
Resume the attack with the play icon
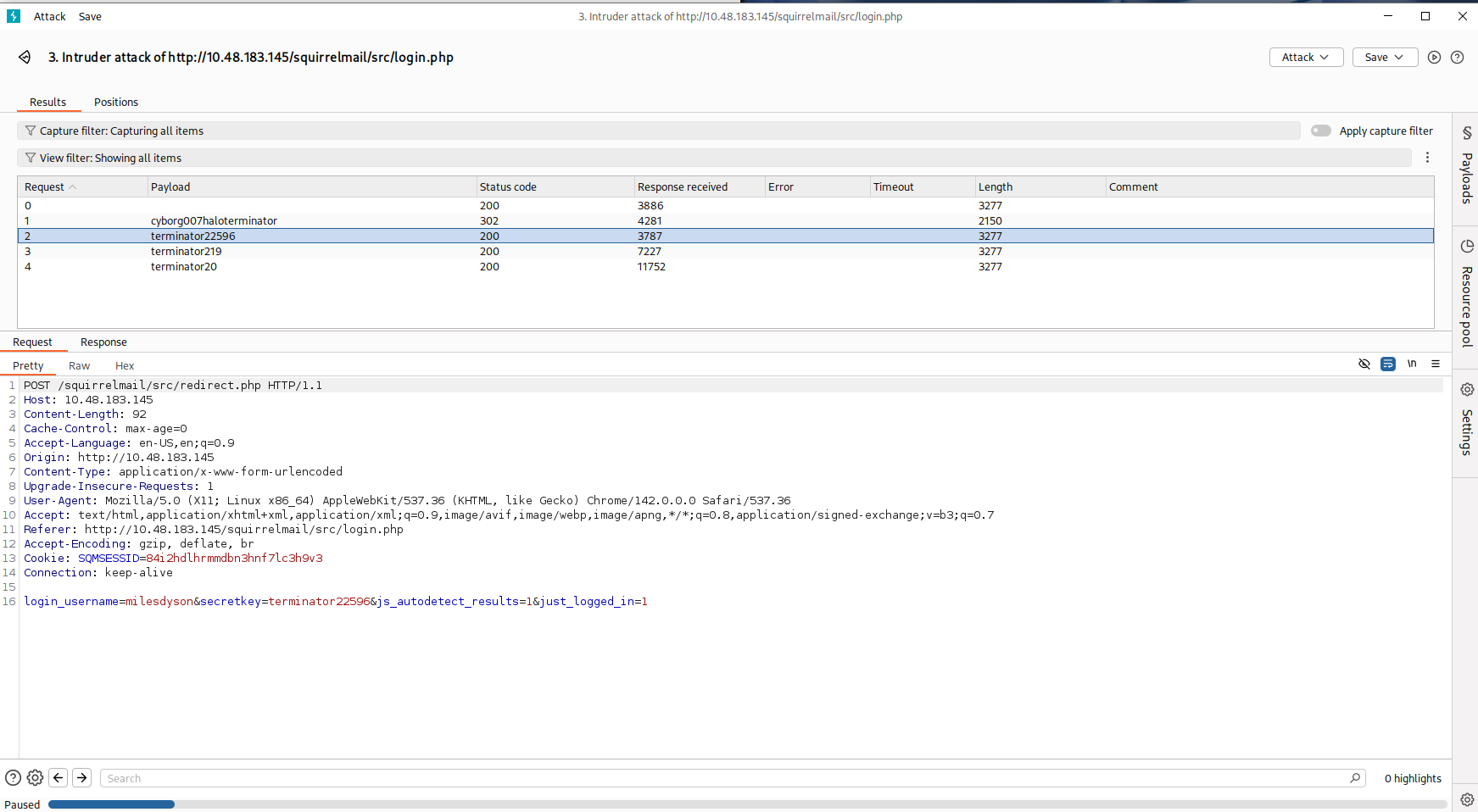pos(1434,57)
